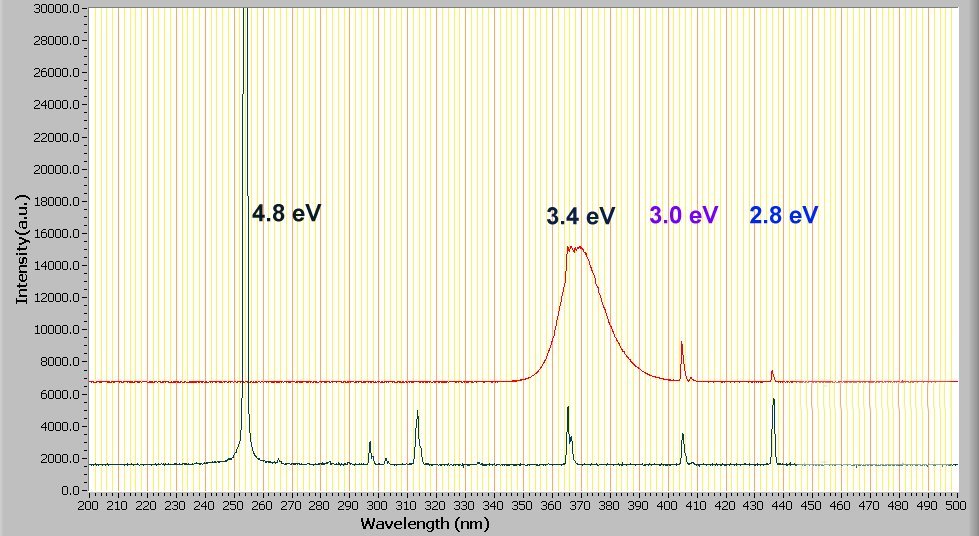Click the dark curve's peak near 405 nm
Viewport: 979px width, 536px height.
coord(683,435)
